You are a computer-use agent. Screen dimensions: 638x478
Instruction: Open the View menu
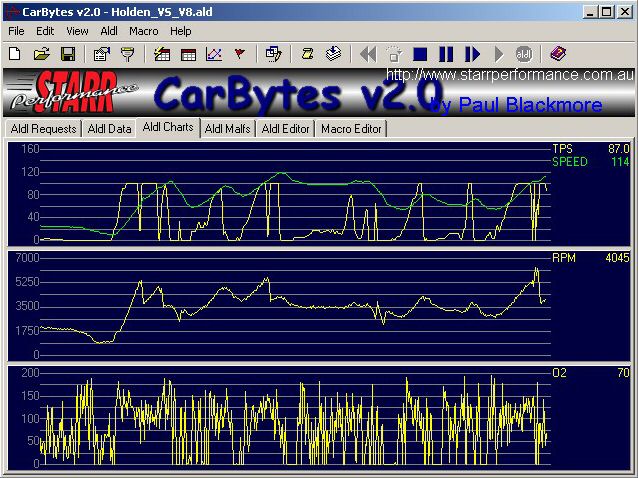click(x=77, y=31)
